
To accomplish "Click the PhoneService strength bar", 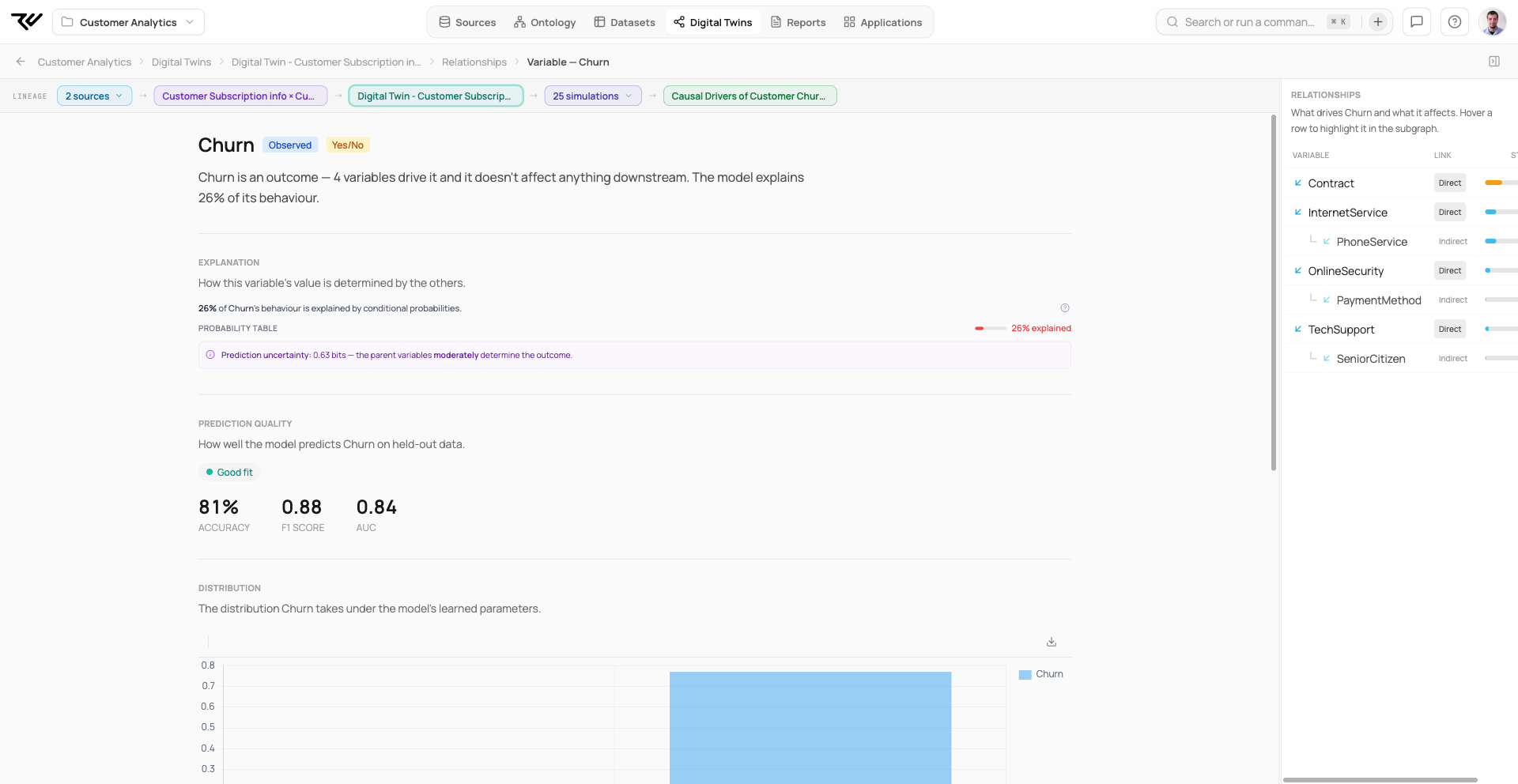I will pyautogui.click(x=1501, y=241).
